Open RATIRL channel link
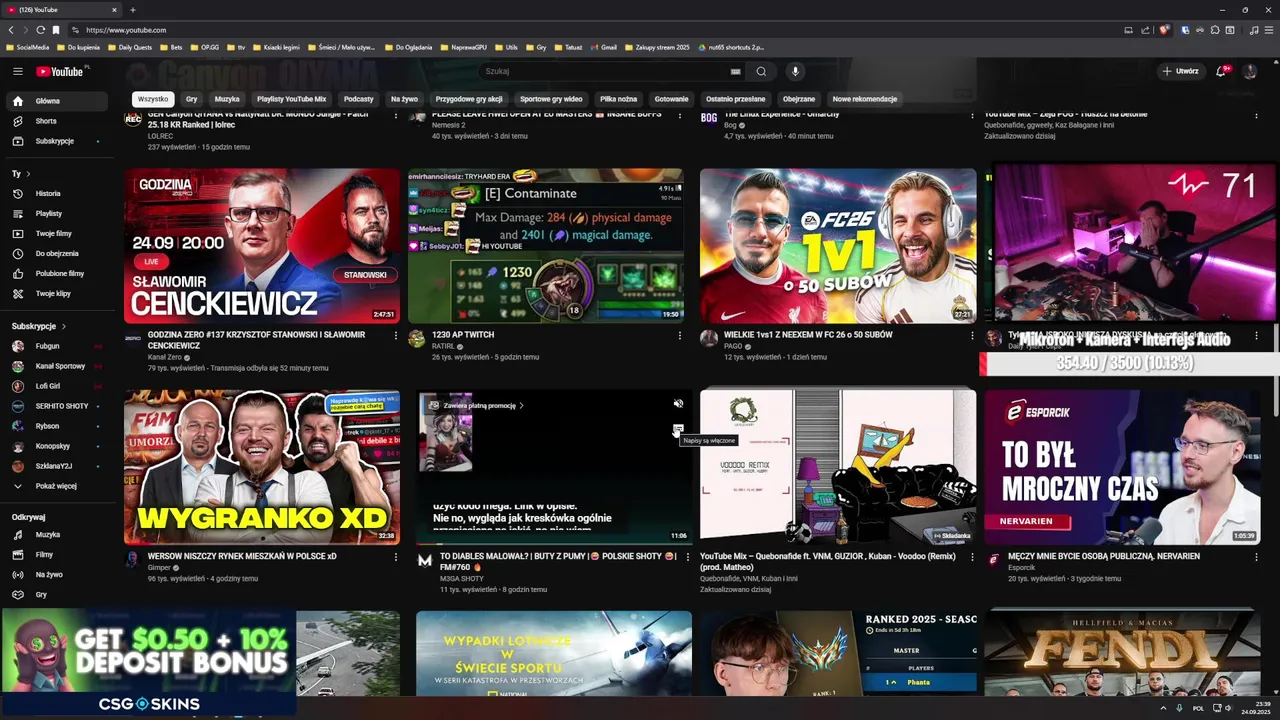 click(444, 346)
